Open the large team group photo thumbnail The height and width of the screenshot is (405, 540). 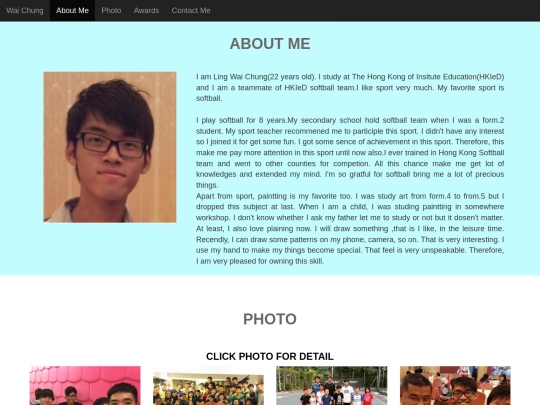pyautogui.click(x=208, y=388)
